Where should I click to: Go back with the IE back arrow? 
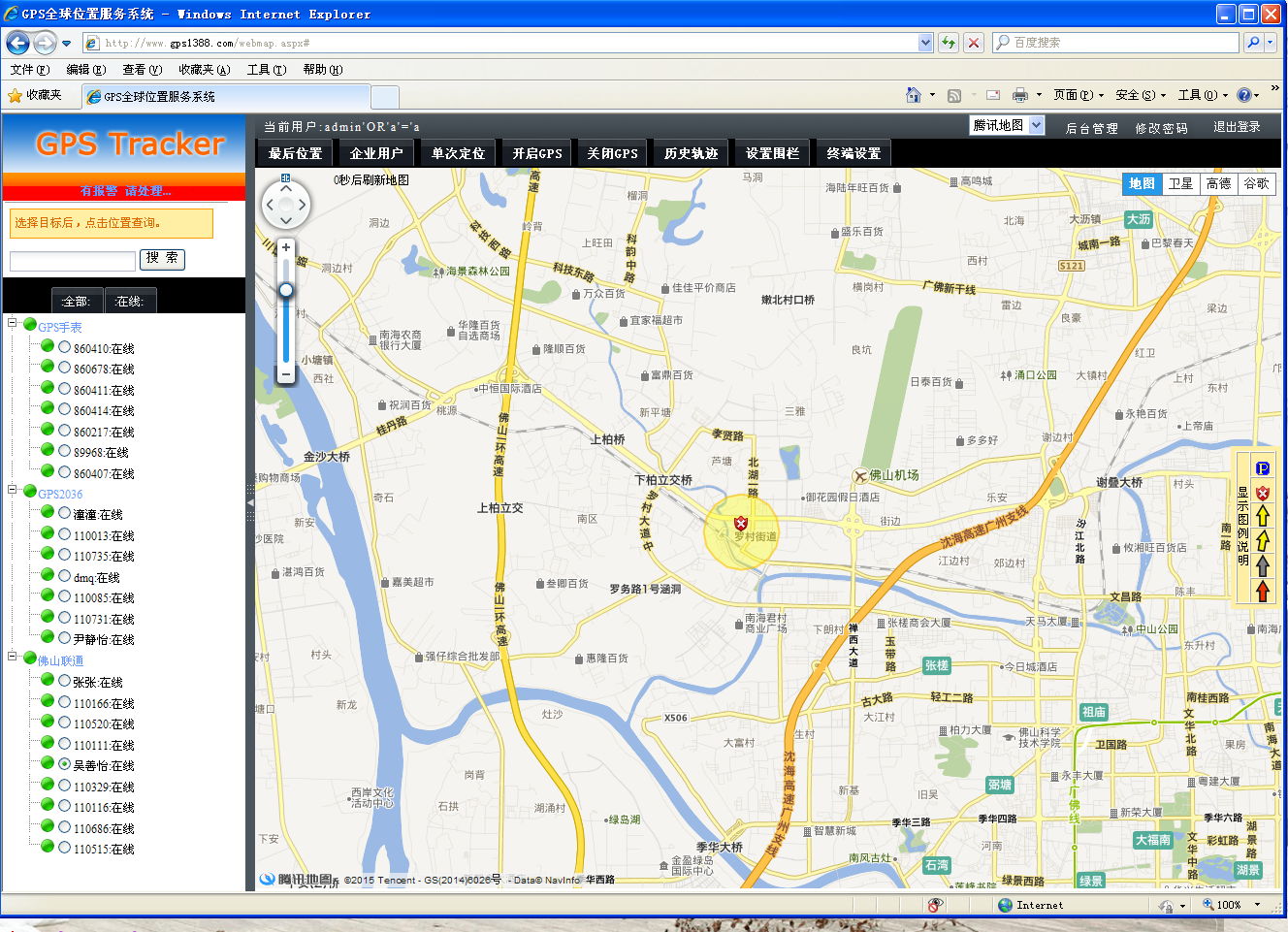tap(17, 43)
